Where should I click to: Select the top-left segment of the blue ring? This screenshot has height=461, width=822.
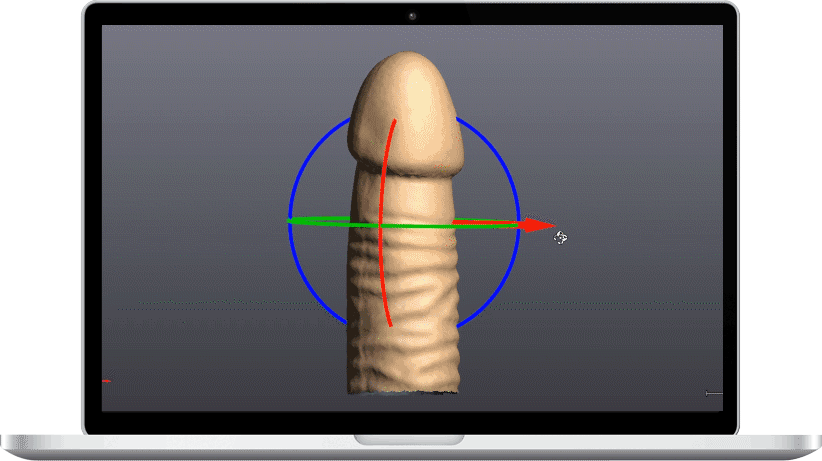click(310, 160)
